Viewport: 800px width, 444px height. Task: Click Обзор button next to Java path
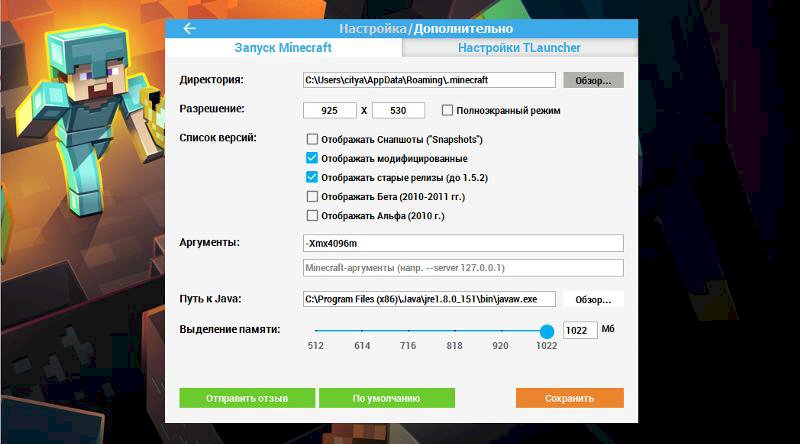click(593, 300)
